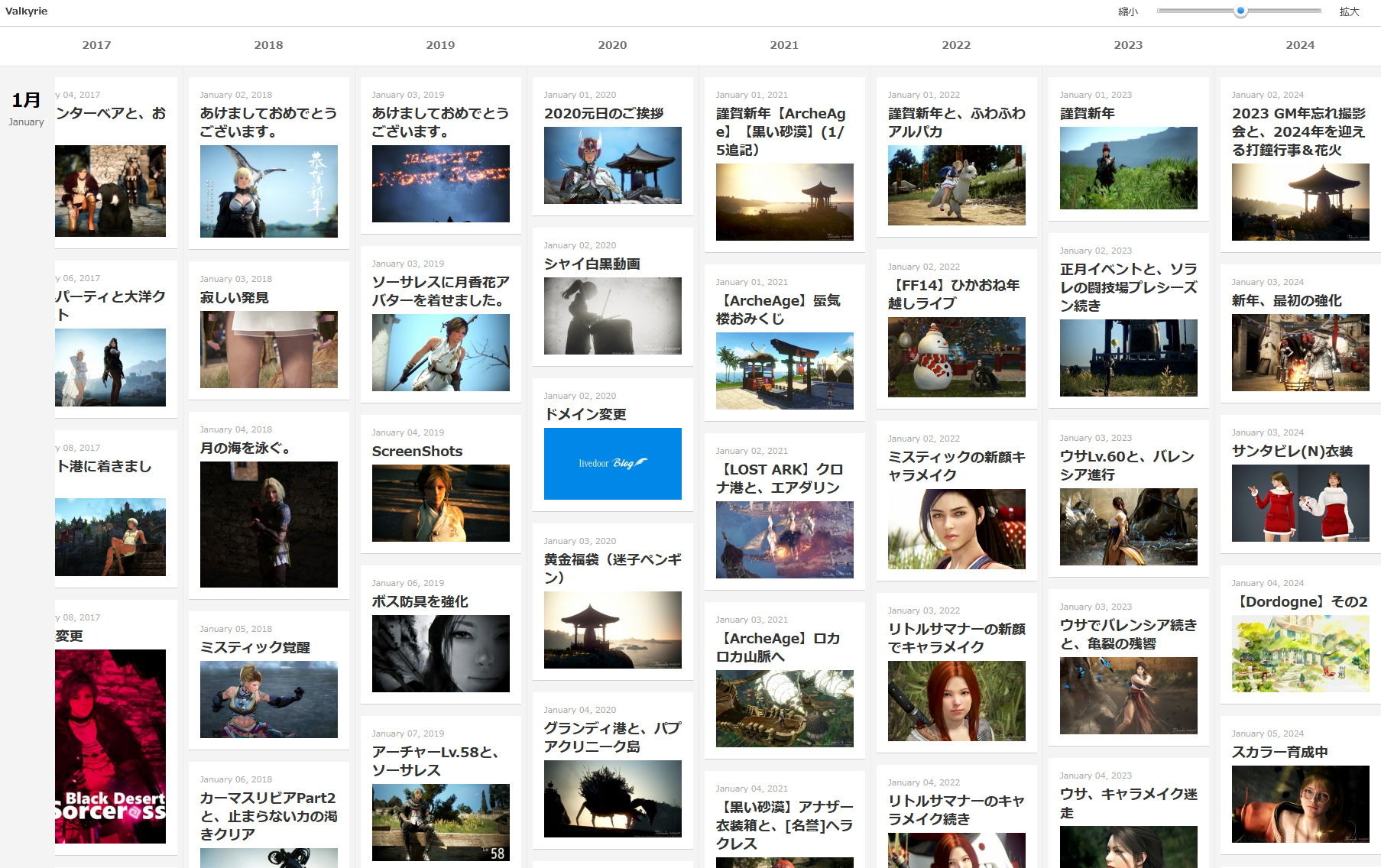Click the date January 01, 2020
Screen dimensions: 1381x868
[580, 95]
